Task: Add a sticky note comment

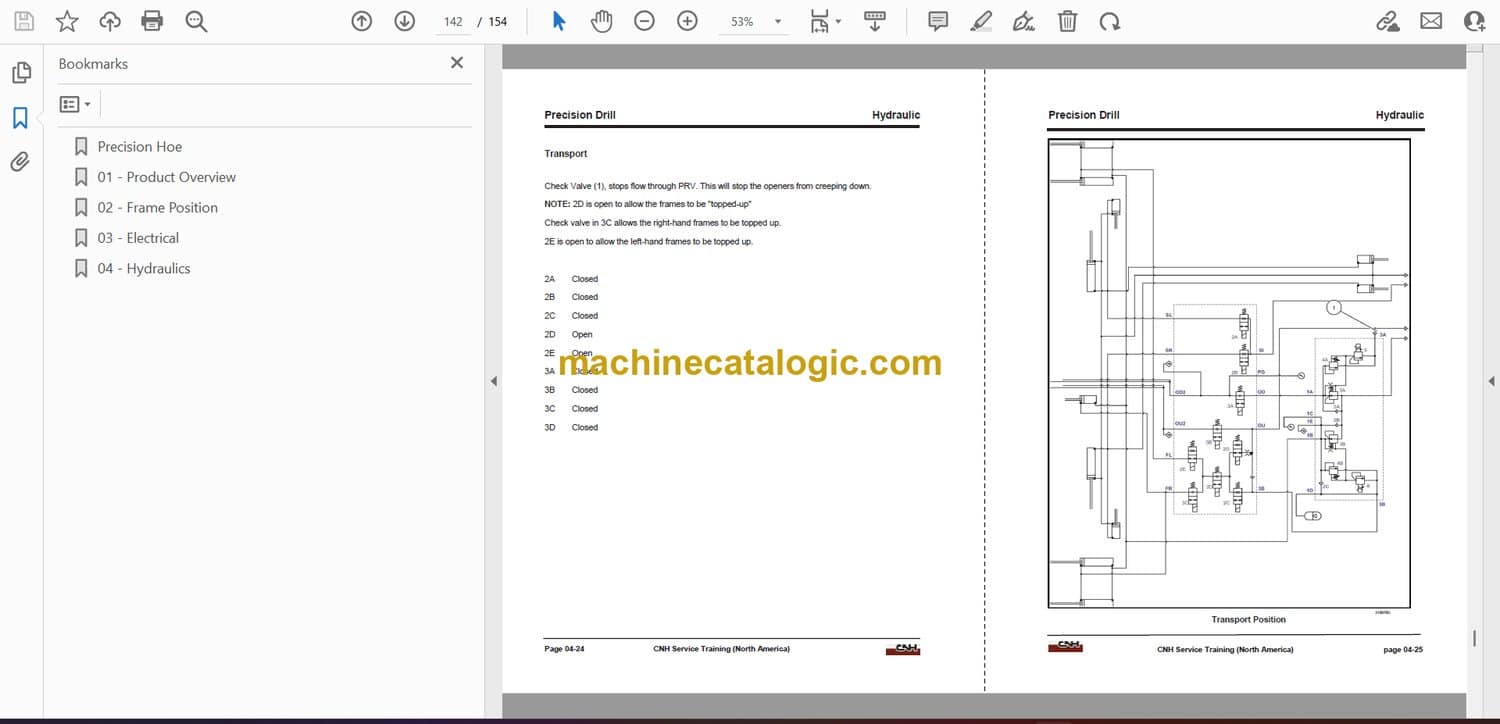Action: click(x=937, y=21)
